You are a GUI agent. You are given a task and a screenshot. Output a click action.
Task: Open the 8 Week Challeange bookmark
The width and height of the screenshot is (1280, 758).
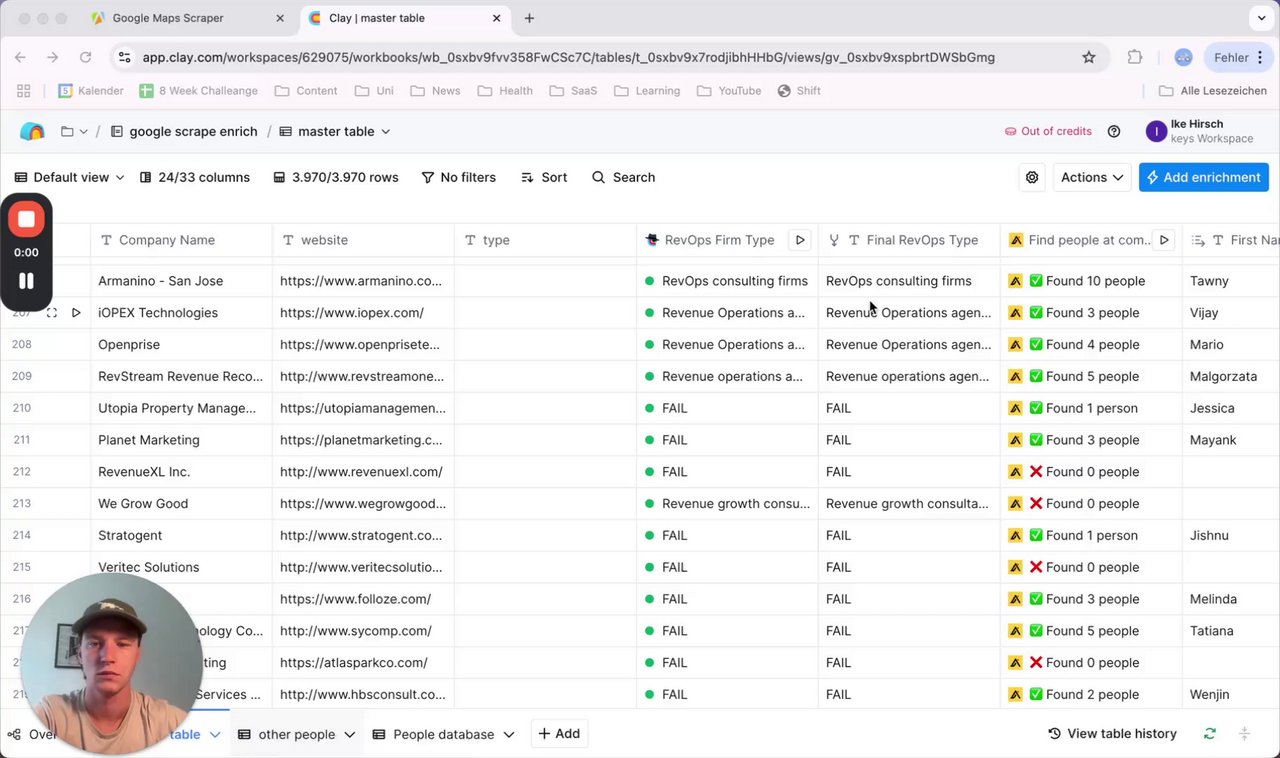coord(198,91)
